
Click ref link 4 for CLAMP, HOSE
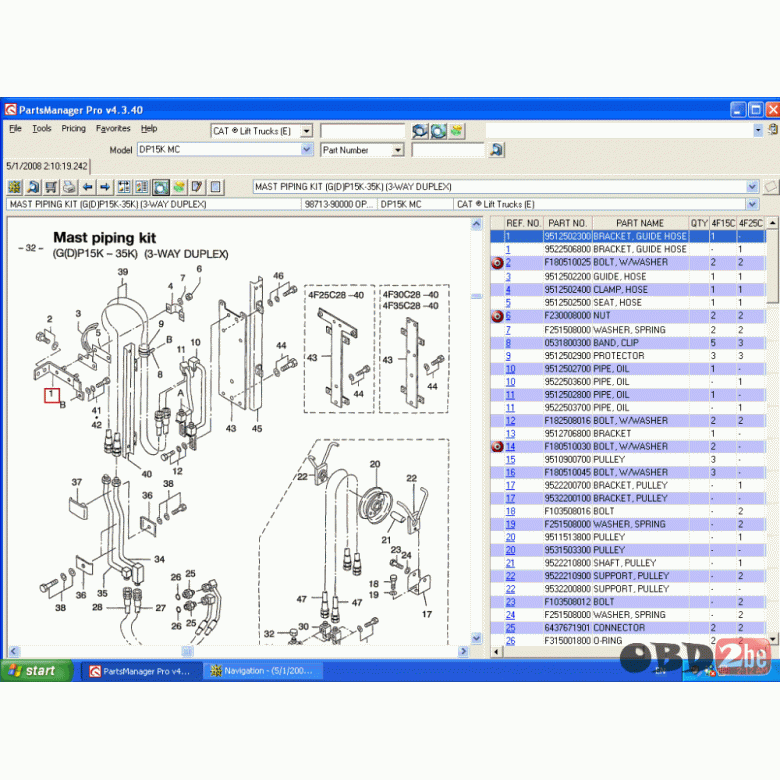(x=508, y=290)
